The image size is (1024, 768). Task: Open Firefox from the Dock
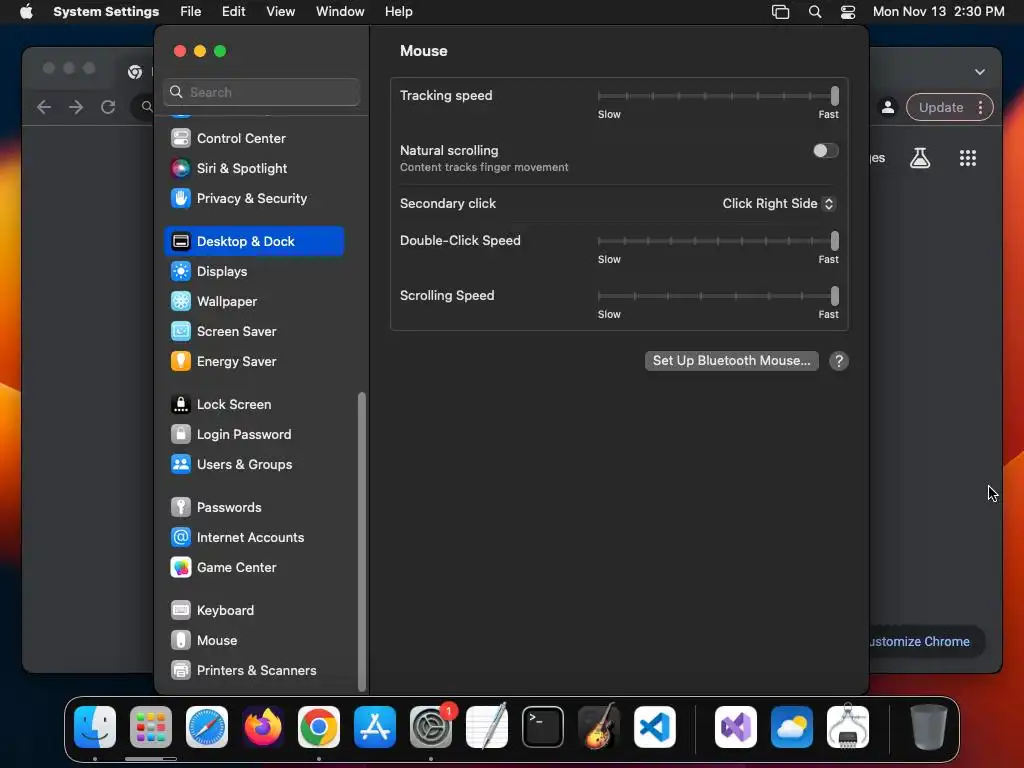click(x=263, y=727)
